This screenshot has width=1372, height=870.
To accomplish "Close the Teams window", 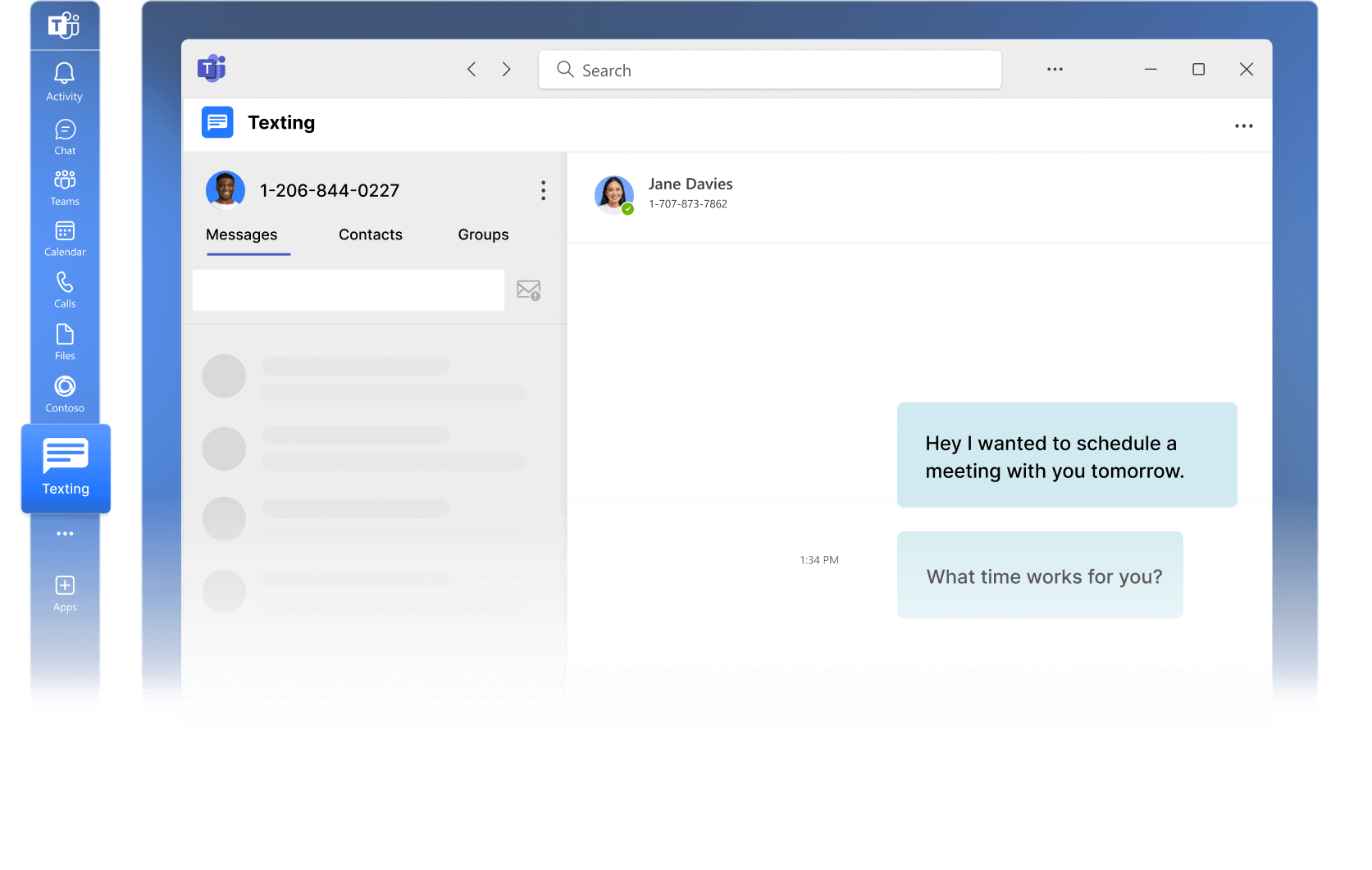I will (x=1247, y=70).
